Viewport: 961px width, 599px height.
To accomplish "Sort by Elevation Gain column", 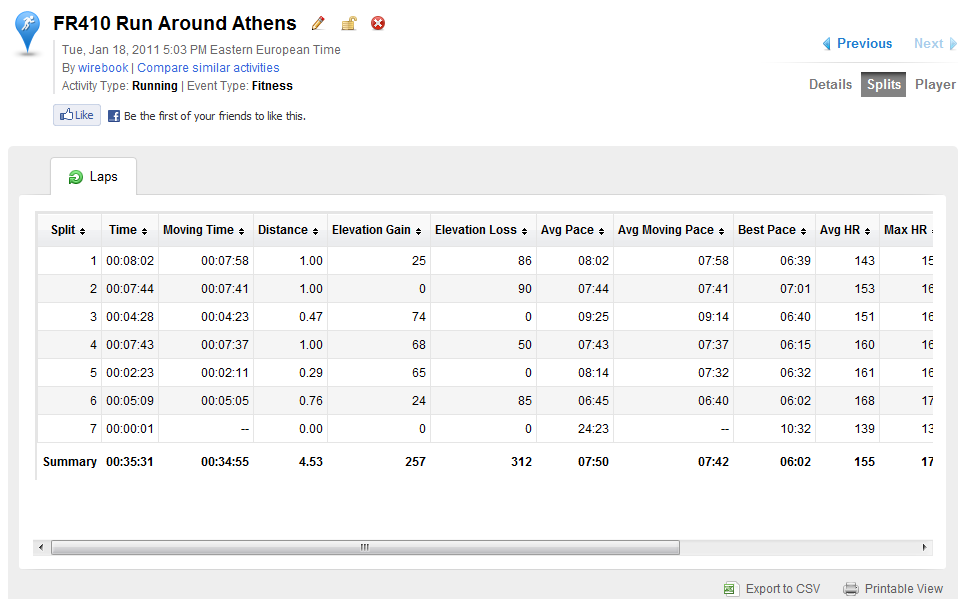I will [376, 230].
